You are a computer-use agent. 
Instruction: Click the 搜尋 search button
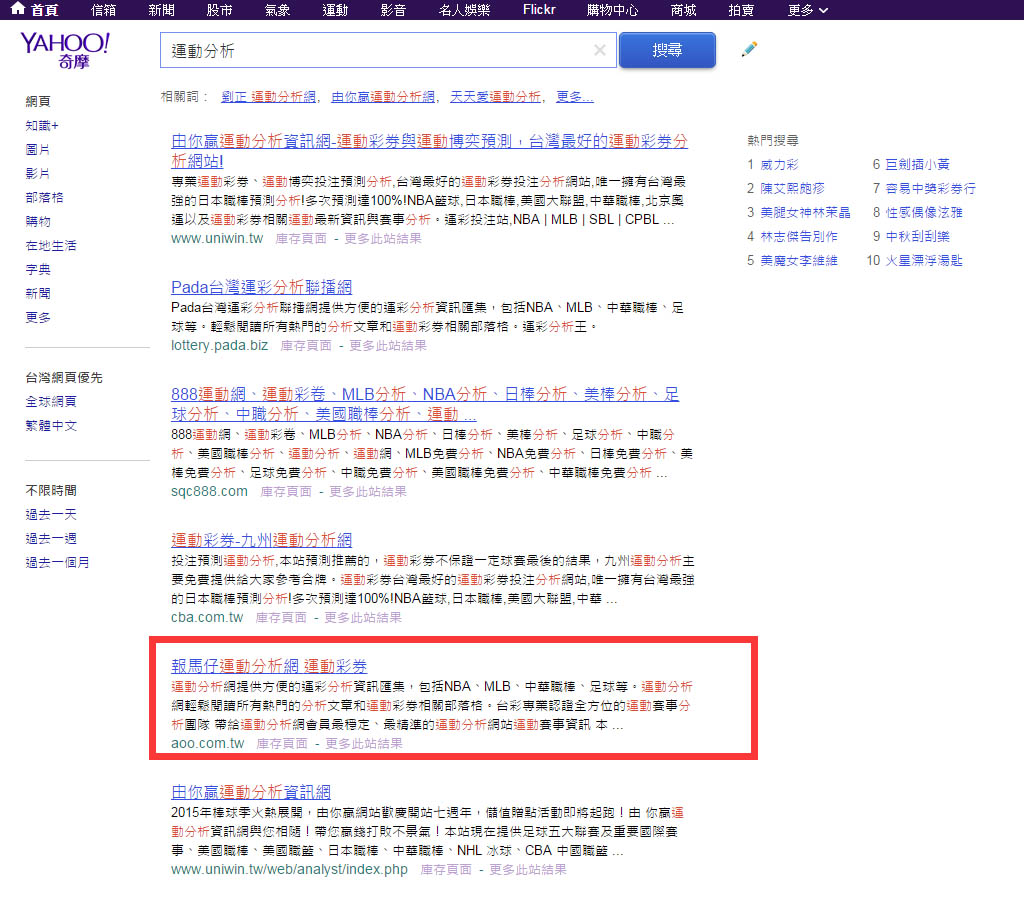tap(667, 50)
